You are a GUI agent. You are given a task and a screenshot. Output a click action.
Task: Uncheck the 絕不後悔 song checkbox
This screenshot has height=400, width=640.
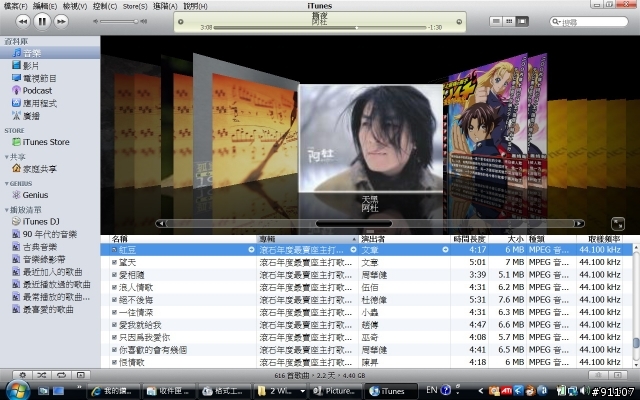point(114,300)
